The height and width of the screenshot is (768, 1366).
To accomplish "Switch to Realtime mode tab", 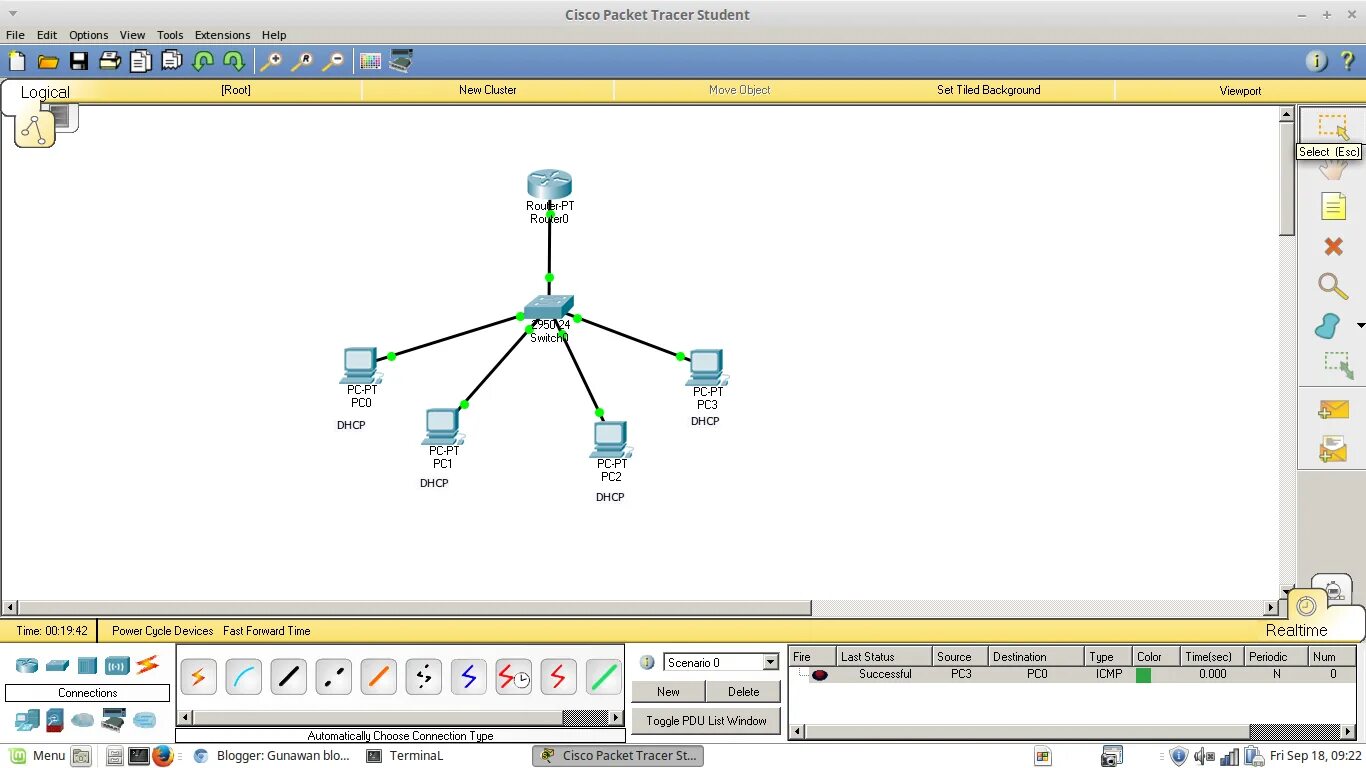I will click(x=1296, y=630).
